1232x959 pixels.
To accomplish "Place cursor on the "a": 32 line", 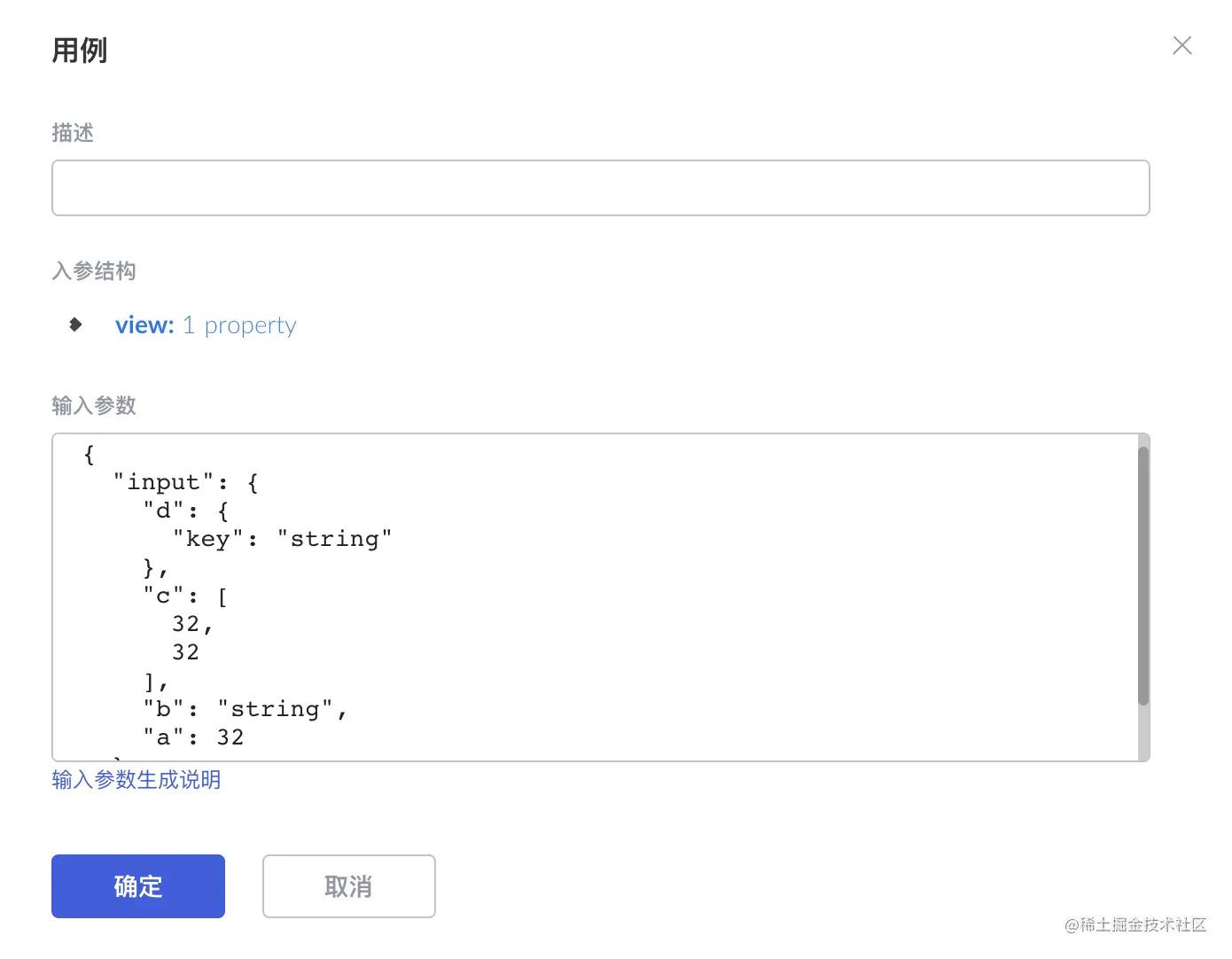I will click(193, 737).
